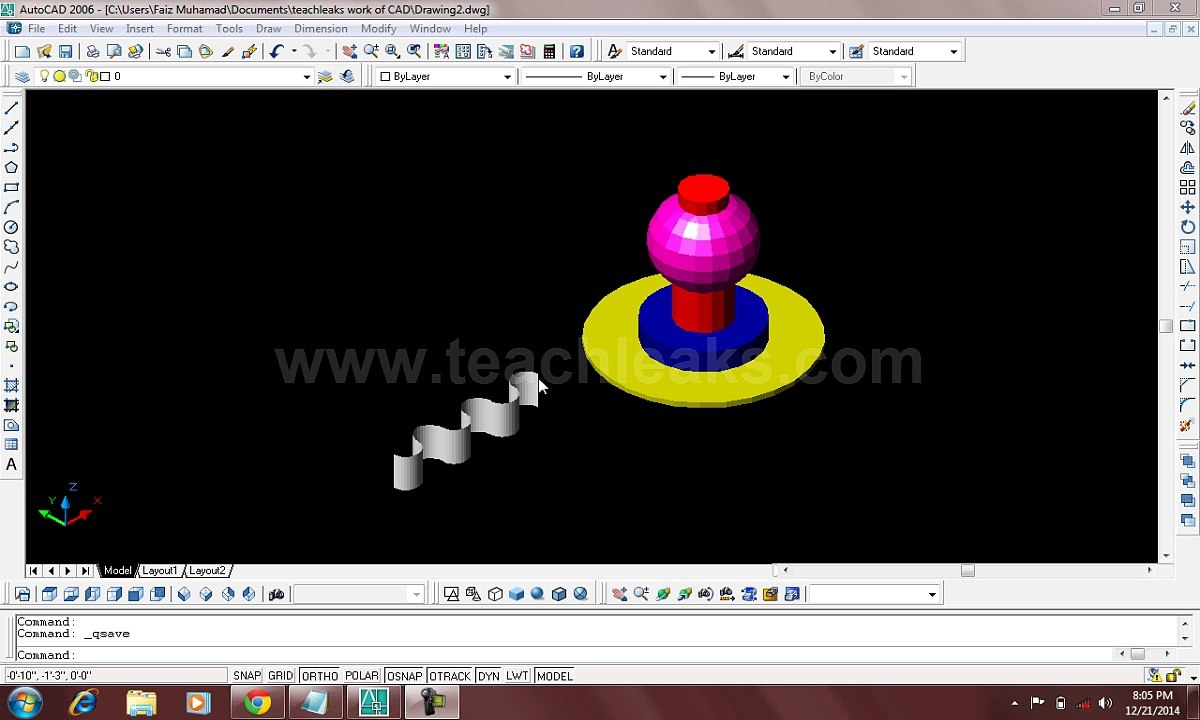This screenshot has width=1200, height=720.
Task: Click the 3D Orbit icon
Action: point(663,594)
